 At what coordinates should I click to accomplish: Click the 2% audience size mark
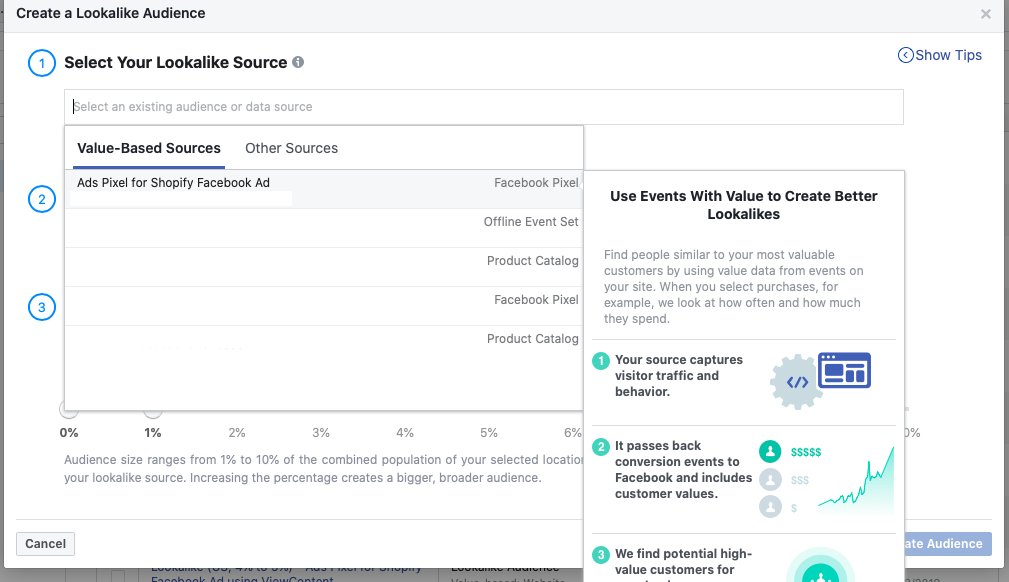237,433
